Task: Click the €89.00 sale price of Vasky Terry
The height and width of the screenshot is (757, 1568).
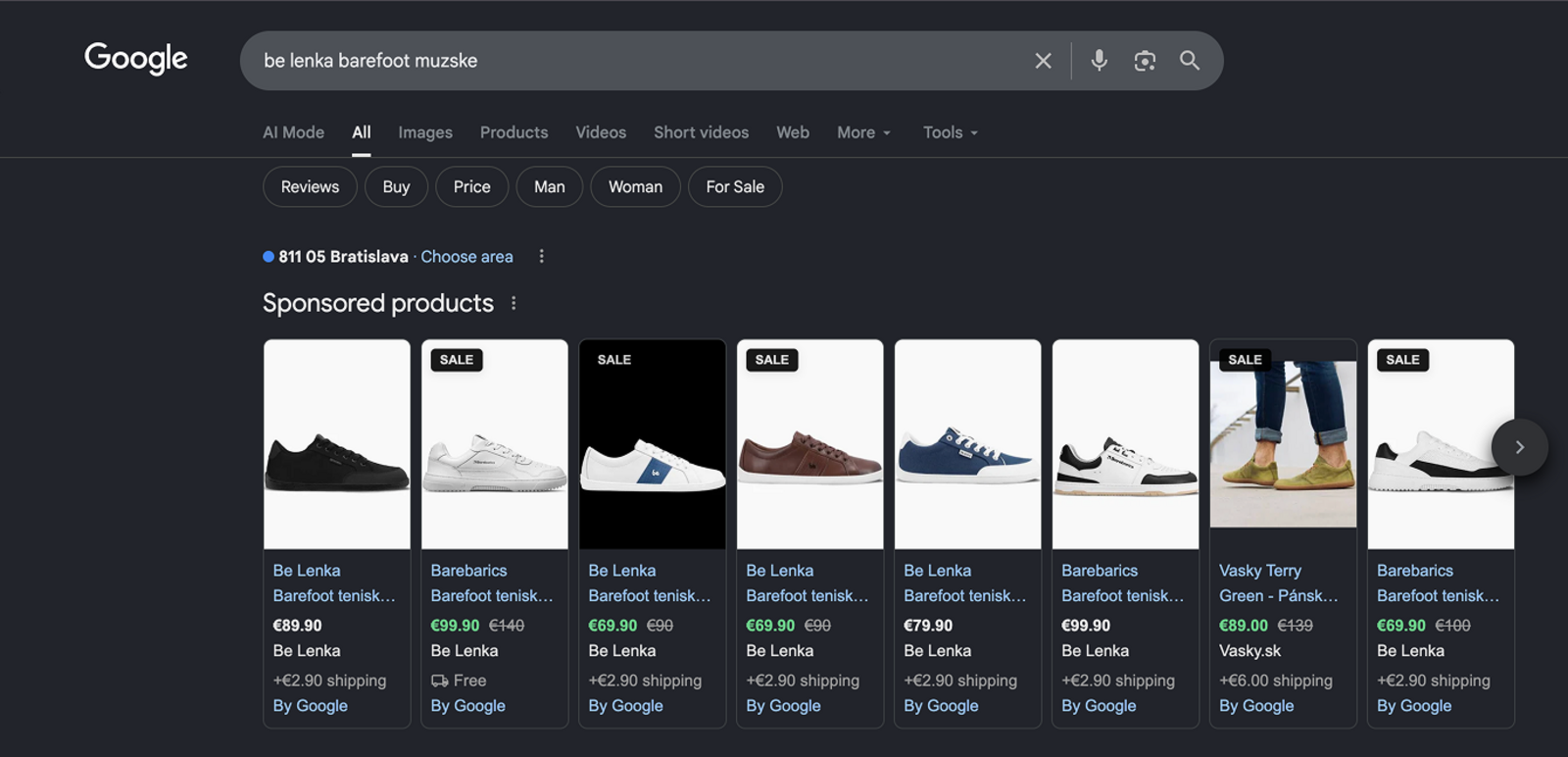Action: [1244, 625]
